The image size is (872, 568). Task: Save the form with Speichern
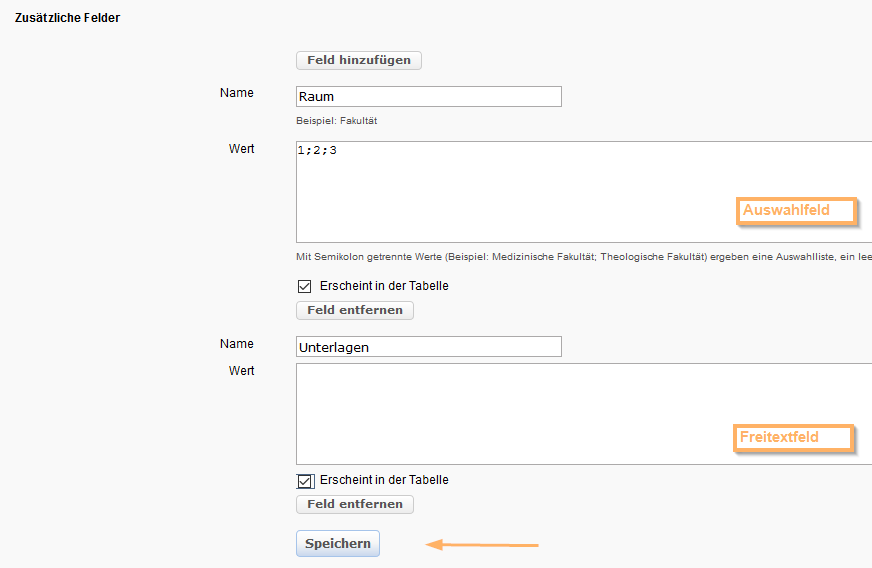338,544
